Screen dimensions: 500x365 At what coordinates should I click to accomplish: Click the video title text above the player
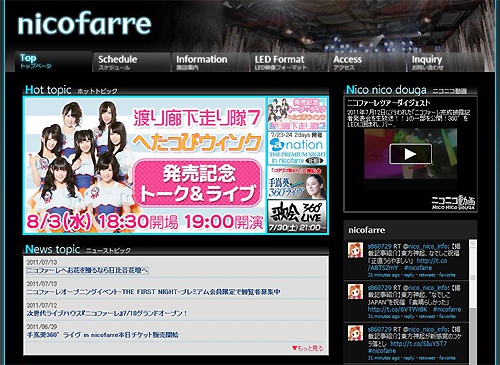(389, 103)
